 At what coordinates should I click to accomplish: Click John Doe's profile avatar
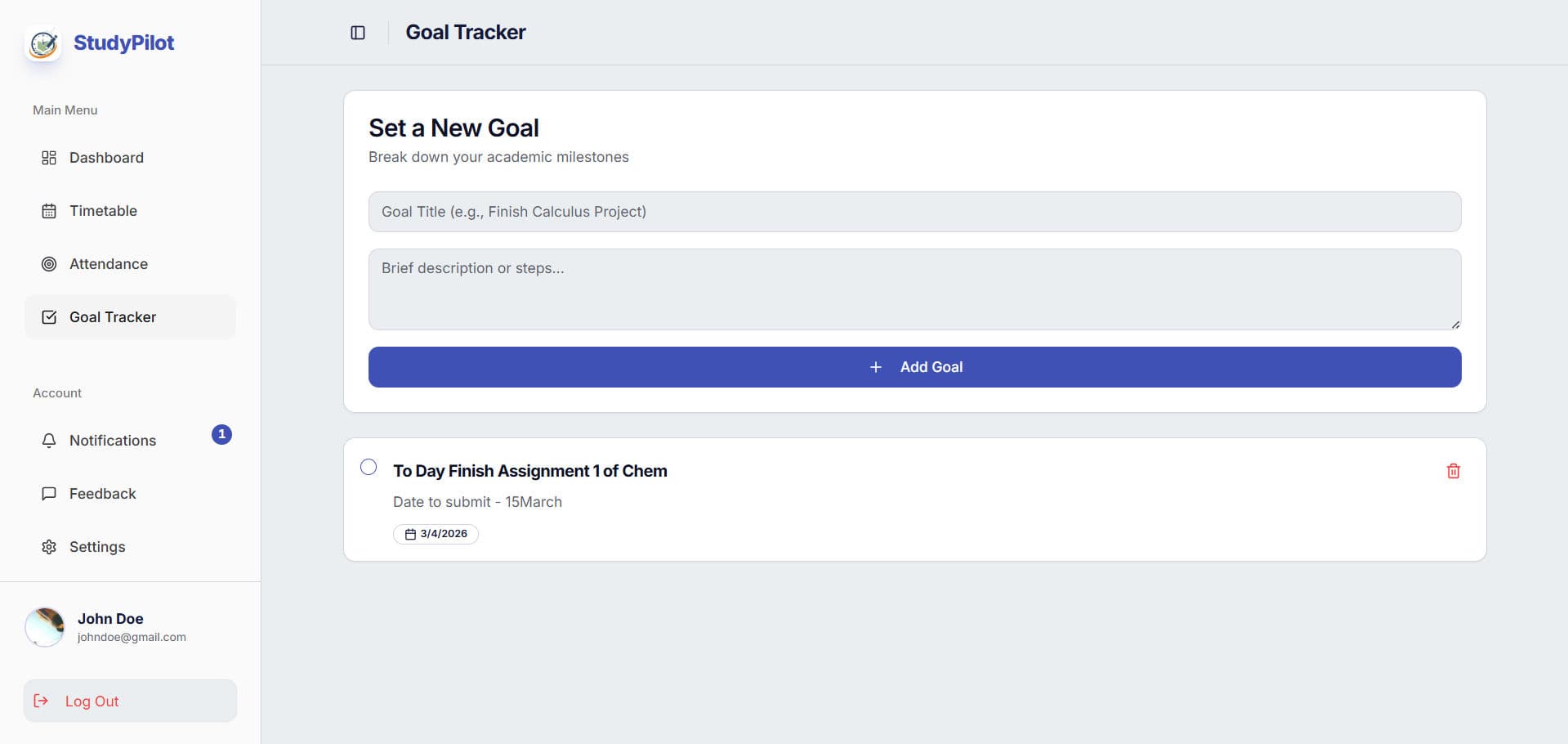click(45, 627)
